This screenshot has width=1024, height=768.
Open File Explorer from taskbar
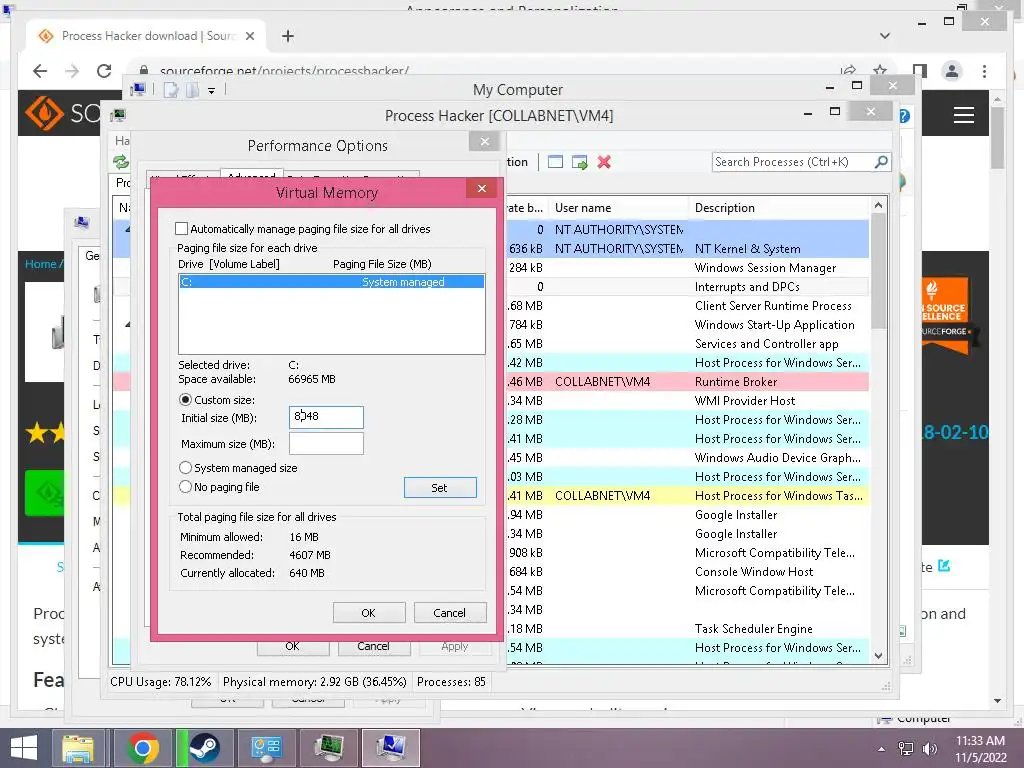(x=78, y=748)
